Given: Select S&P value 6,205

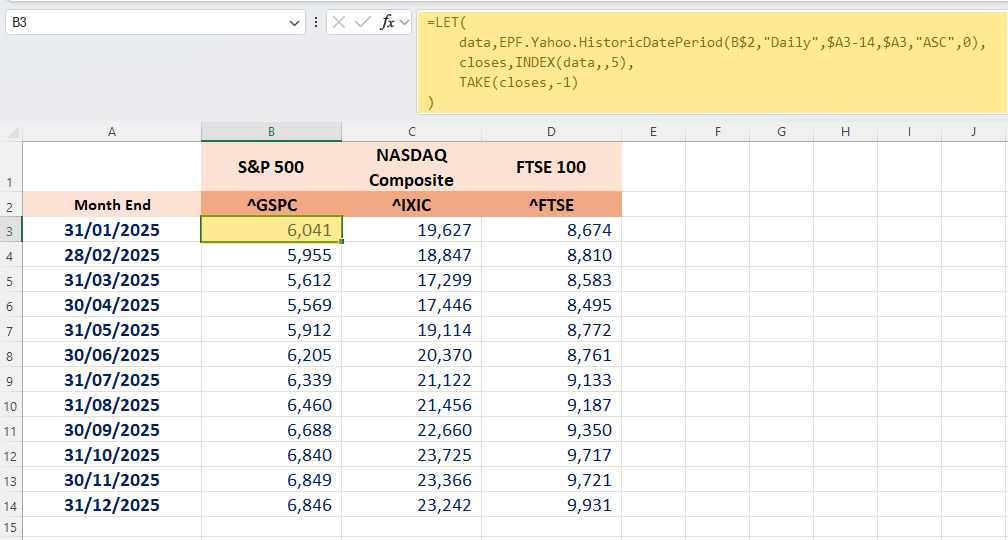Looking at the screenshot, I should point(271,355).
